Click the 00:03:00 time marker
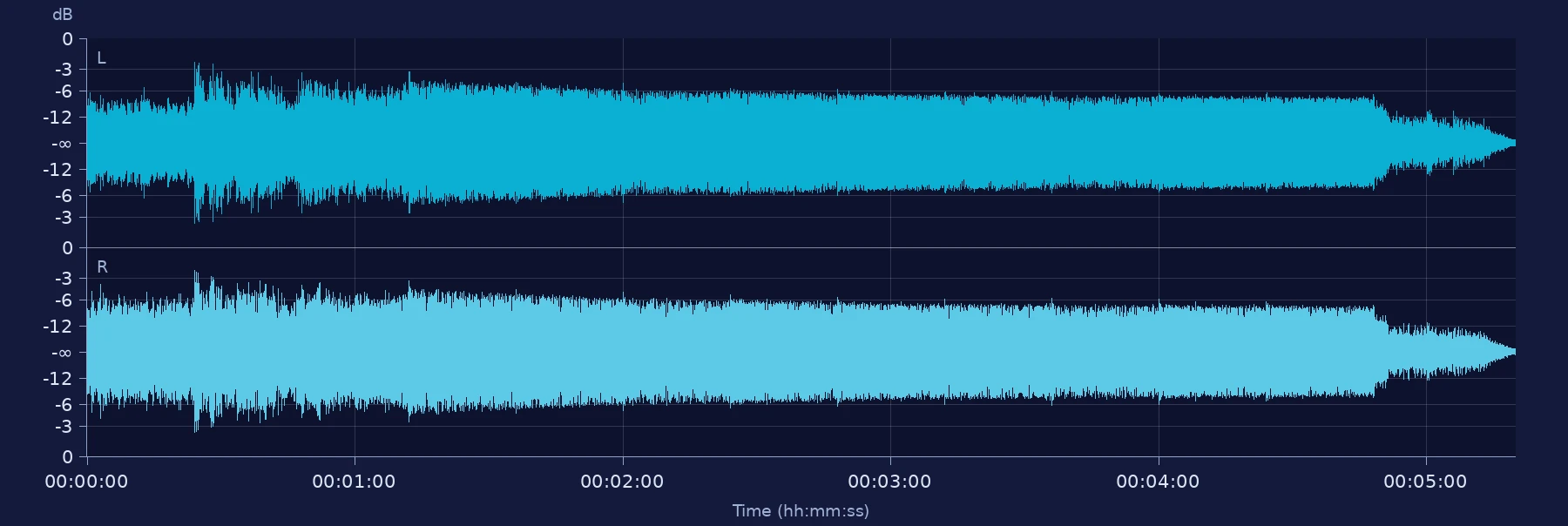Viewport: 1568px width, 526px height. (x=889, y=482)
